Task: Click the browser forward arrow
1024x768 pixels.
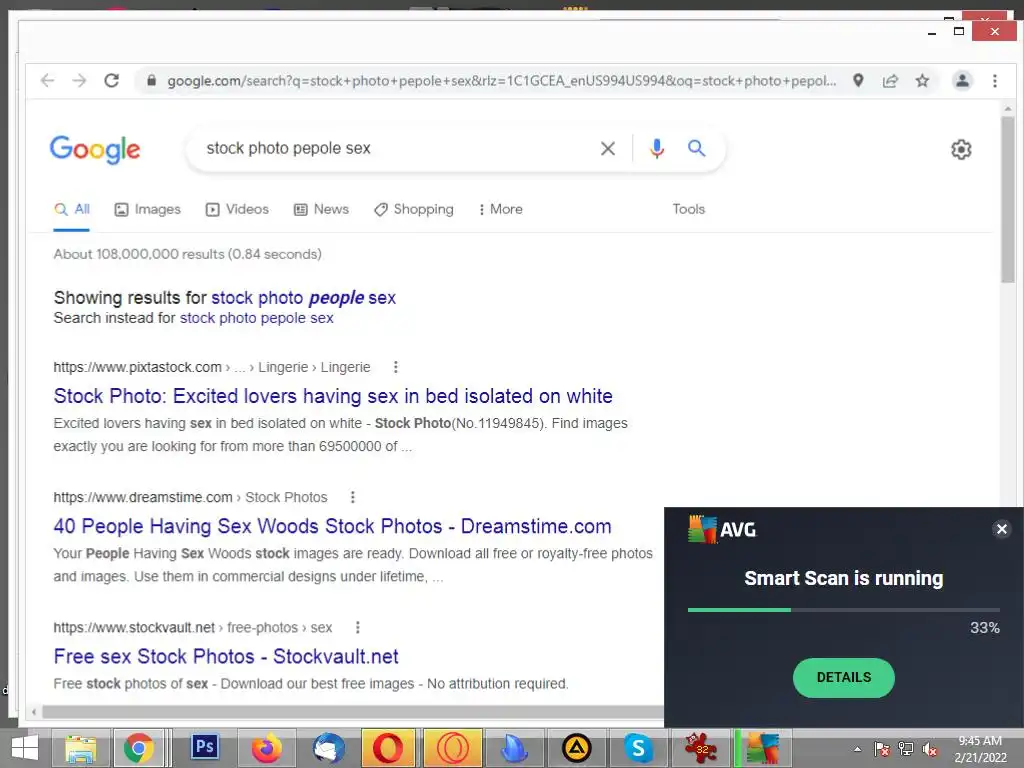Action: [x=79, y=80]
